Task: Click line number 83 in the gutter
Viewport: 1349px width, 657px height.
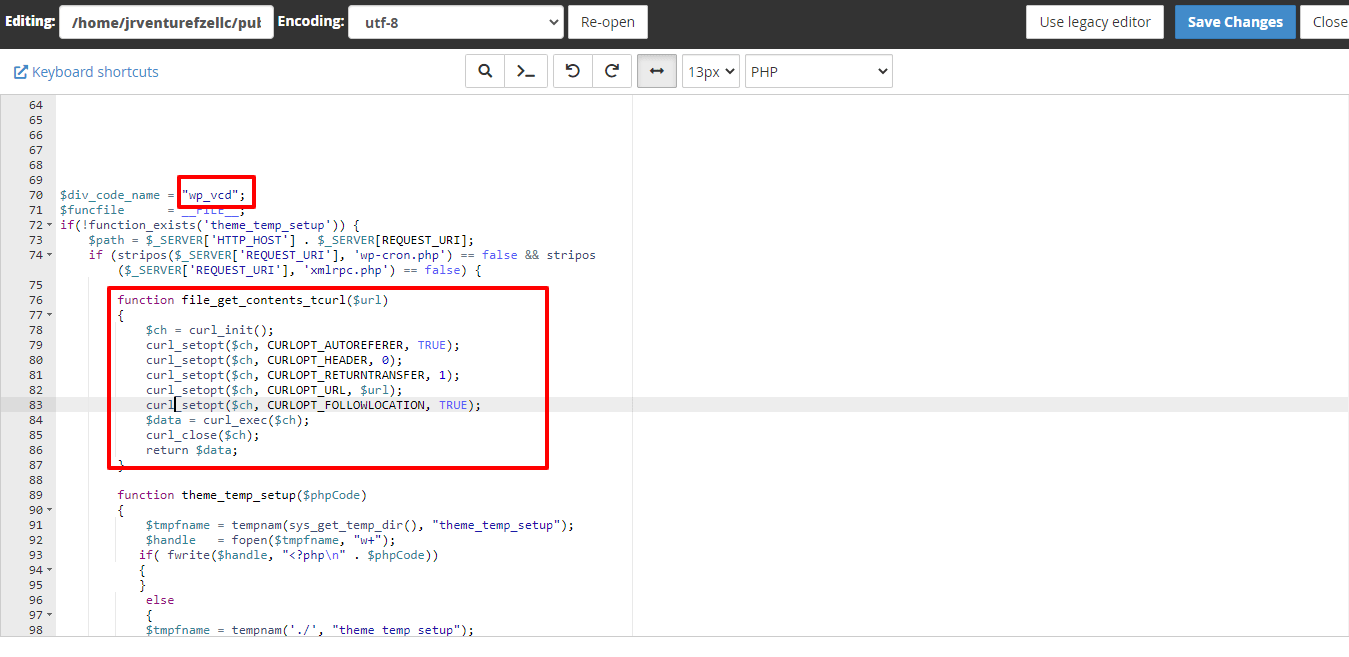Action: (x=35, y=405)
